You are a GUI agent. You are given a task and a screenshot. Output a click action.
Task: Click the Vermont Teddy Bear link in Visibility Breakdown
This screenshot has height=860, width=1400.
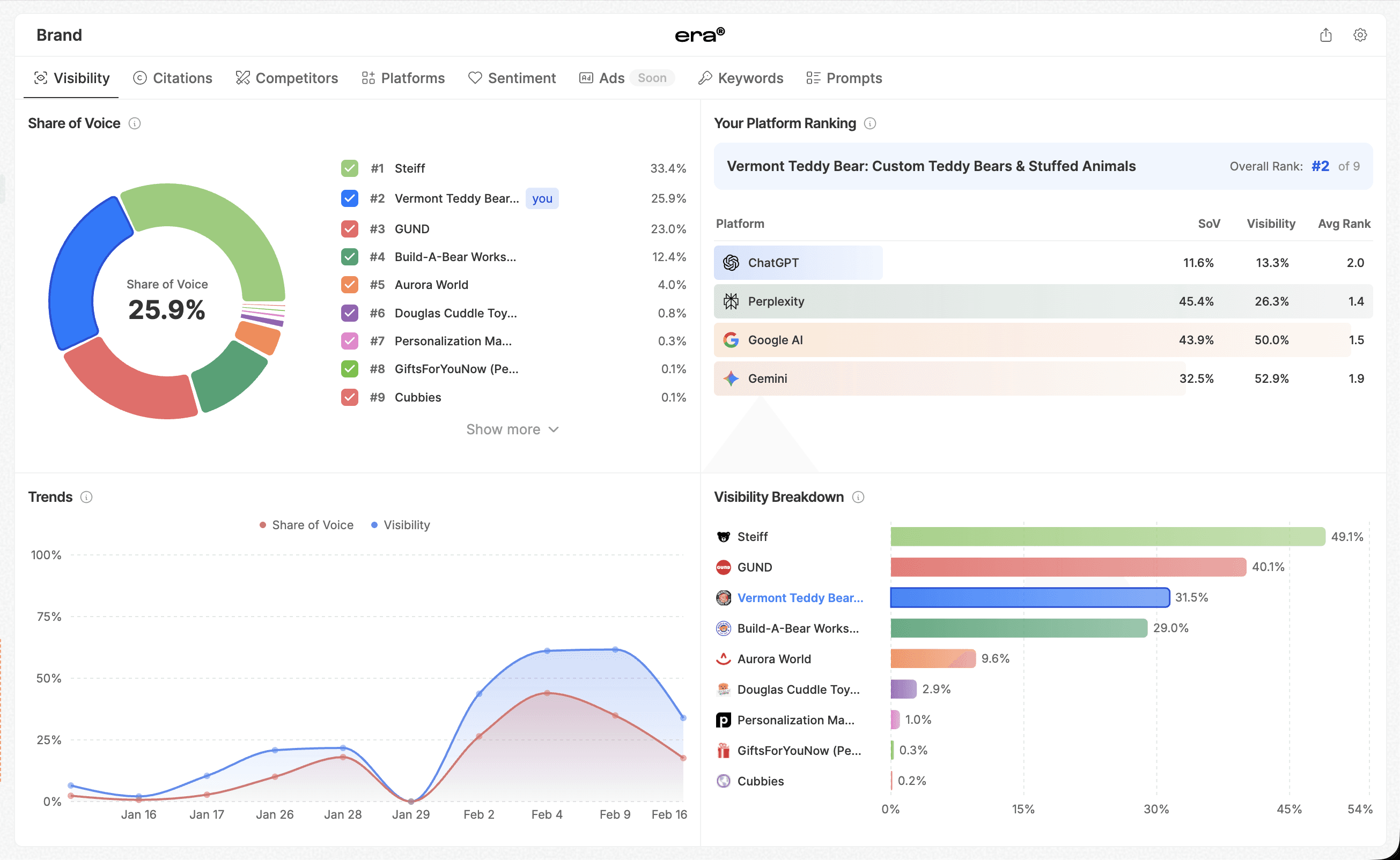800,598
